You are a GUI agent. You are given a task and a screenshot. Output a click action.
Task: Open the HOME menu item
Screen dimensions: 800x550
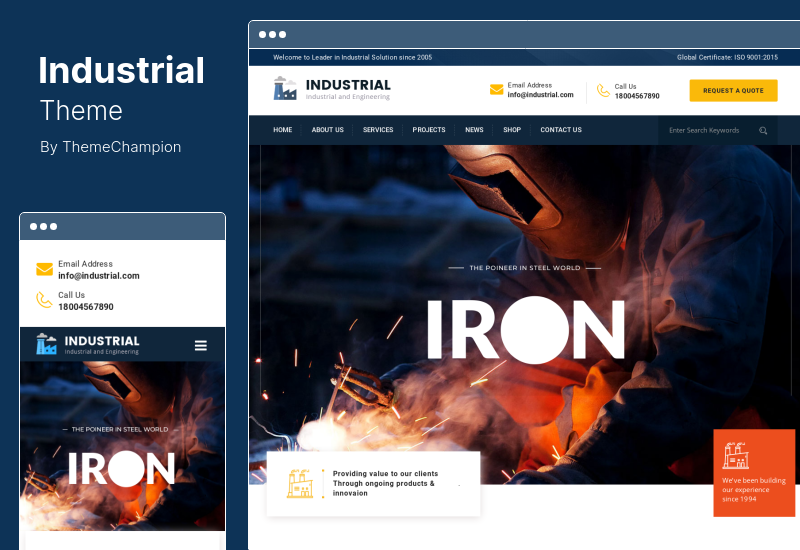(x=283, y=130)
